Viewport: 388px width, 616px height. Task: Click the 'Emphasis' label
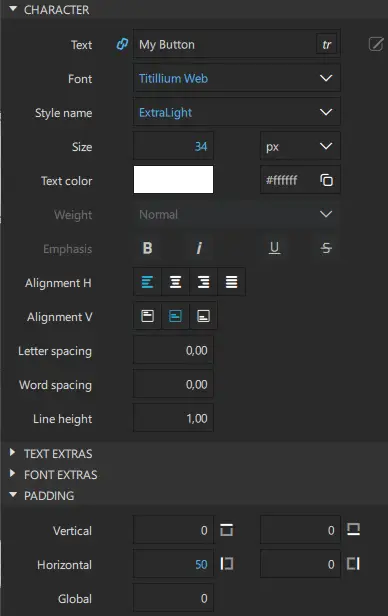point(68,249)
